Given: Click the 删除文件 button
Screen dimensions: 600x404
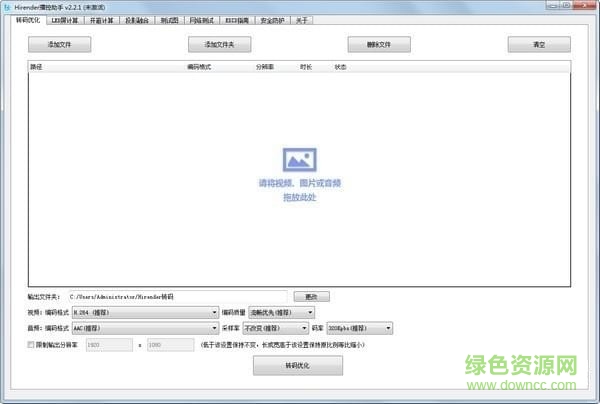Looking at the screenshot, I should [379, 45].
